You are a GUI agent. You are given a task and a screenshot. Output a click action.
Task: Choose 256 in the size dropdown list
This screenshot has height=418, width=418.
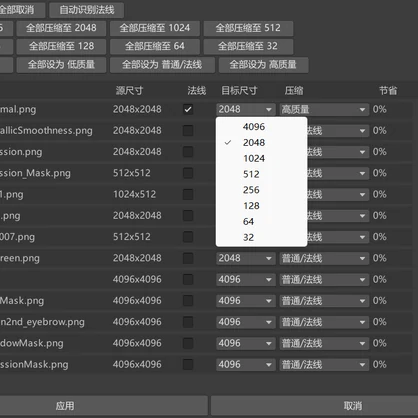click(261, 190)
